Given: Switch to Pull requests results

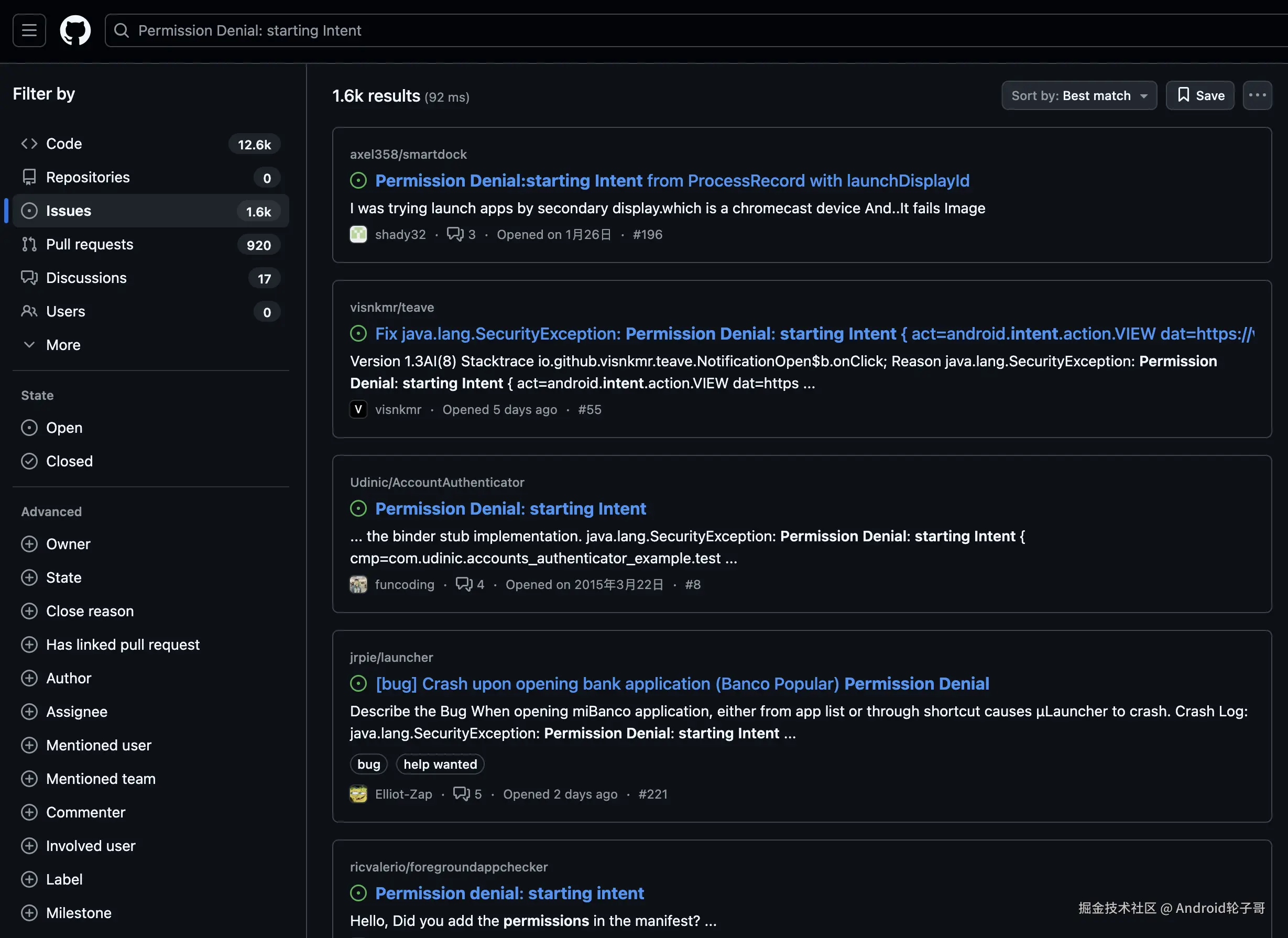Looking at the screenshot, I should pyautogui.click(x=89, y=244).
